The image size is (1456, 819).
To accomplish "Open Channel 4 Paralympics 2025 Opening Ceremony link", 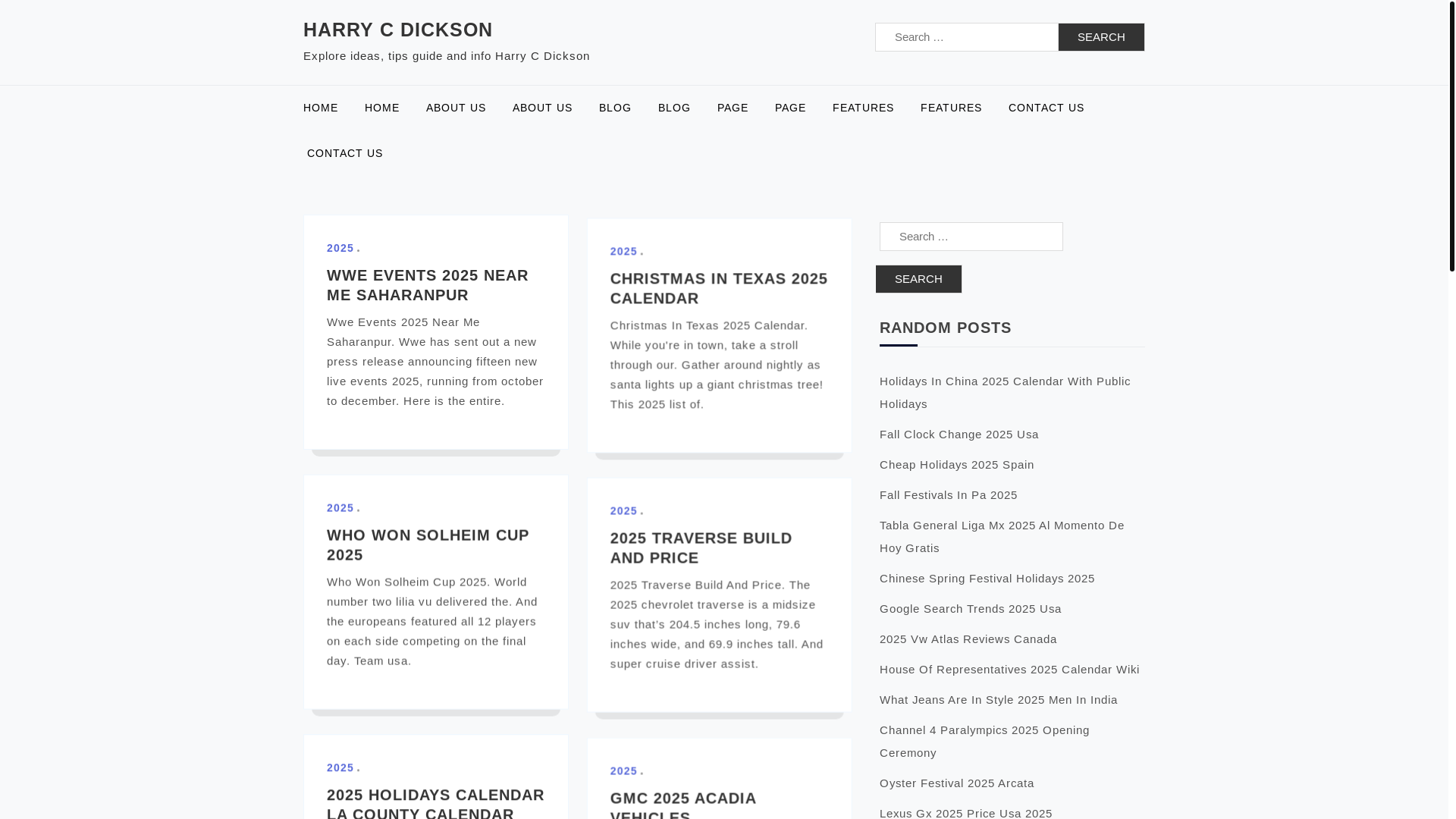I will [984, 742].
